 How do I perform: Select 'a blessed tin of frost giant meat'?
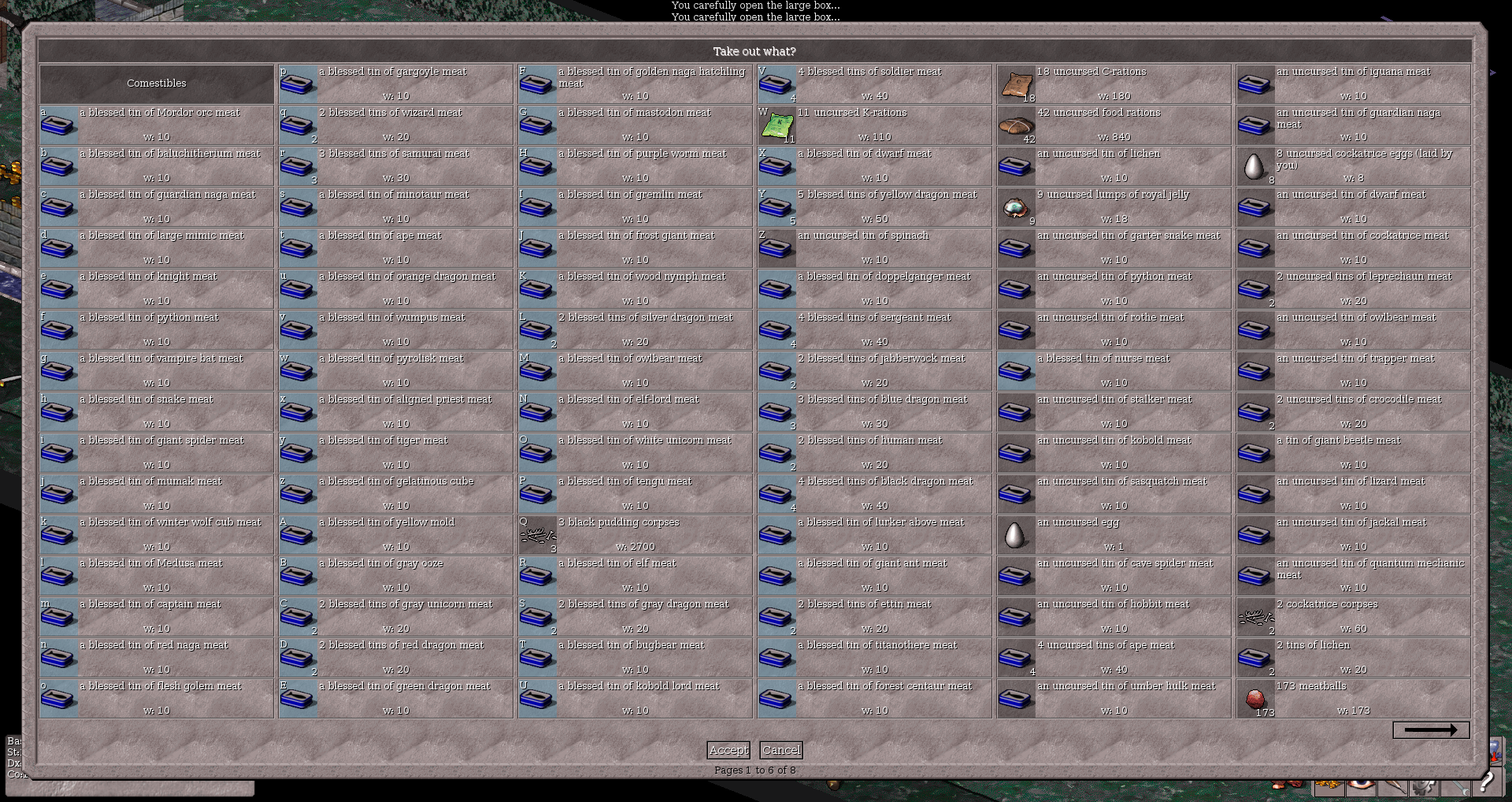point(636,248)
